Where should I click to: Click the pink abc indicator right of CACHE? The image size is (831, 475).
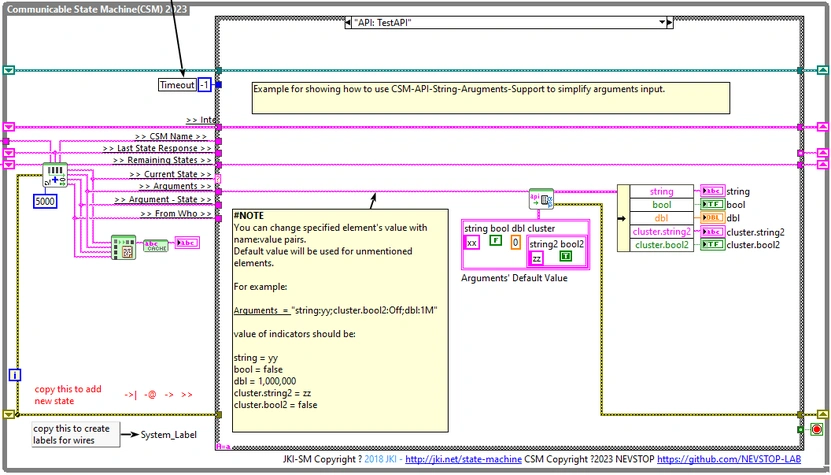187,243
